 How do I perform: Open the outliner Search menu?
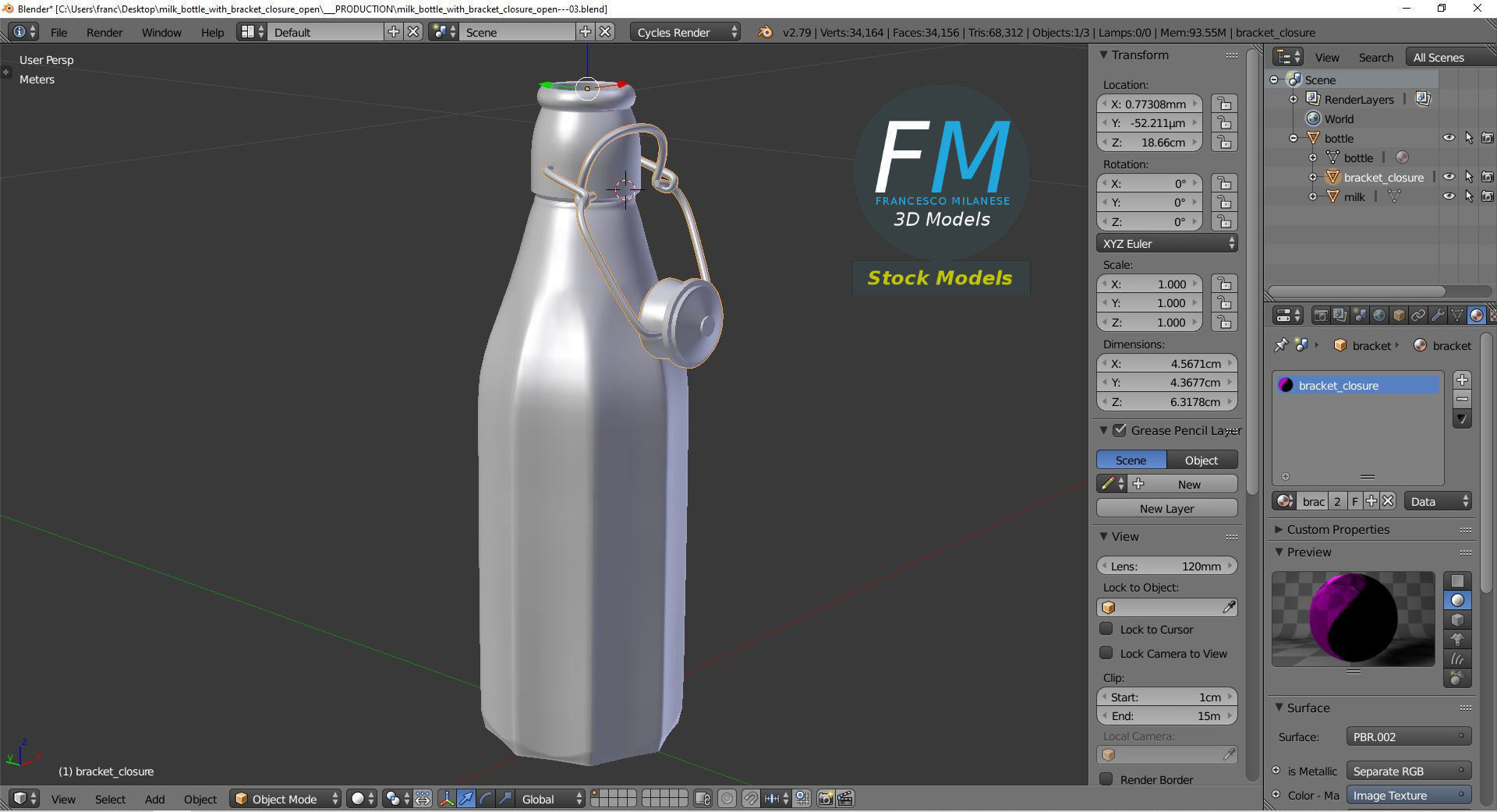[x=1375, y=57]
